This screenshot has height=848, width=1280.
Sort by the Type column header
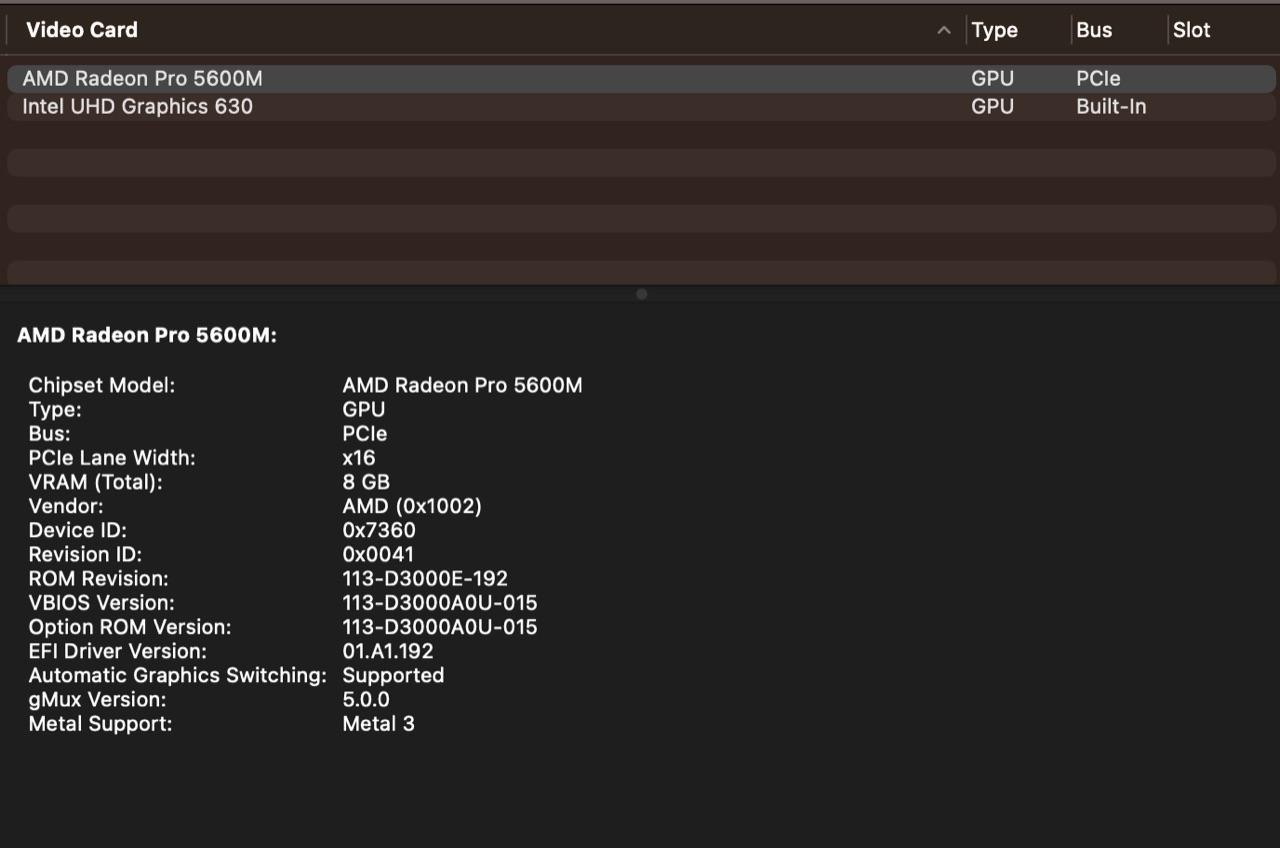(994, 30)
